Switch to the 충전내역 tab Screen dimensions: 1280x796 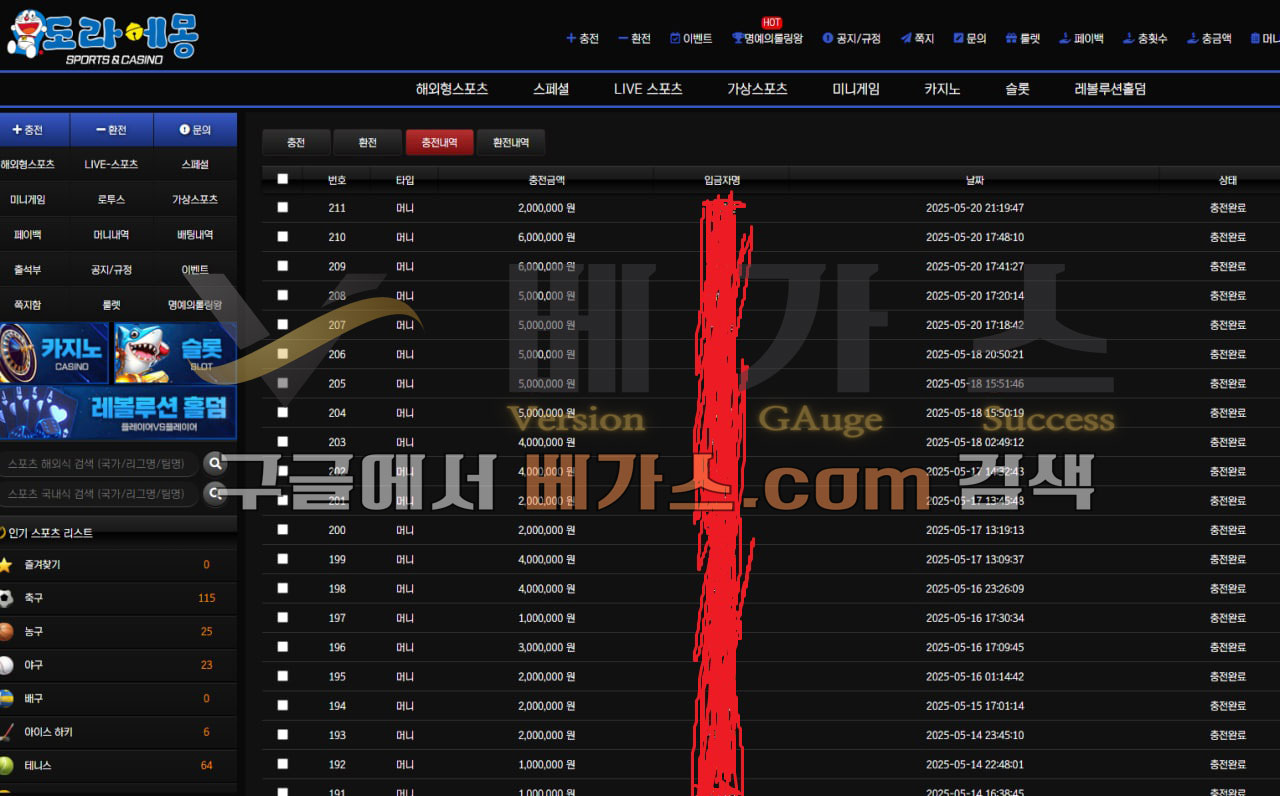(439, 143)
